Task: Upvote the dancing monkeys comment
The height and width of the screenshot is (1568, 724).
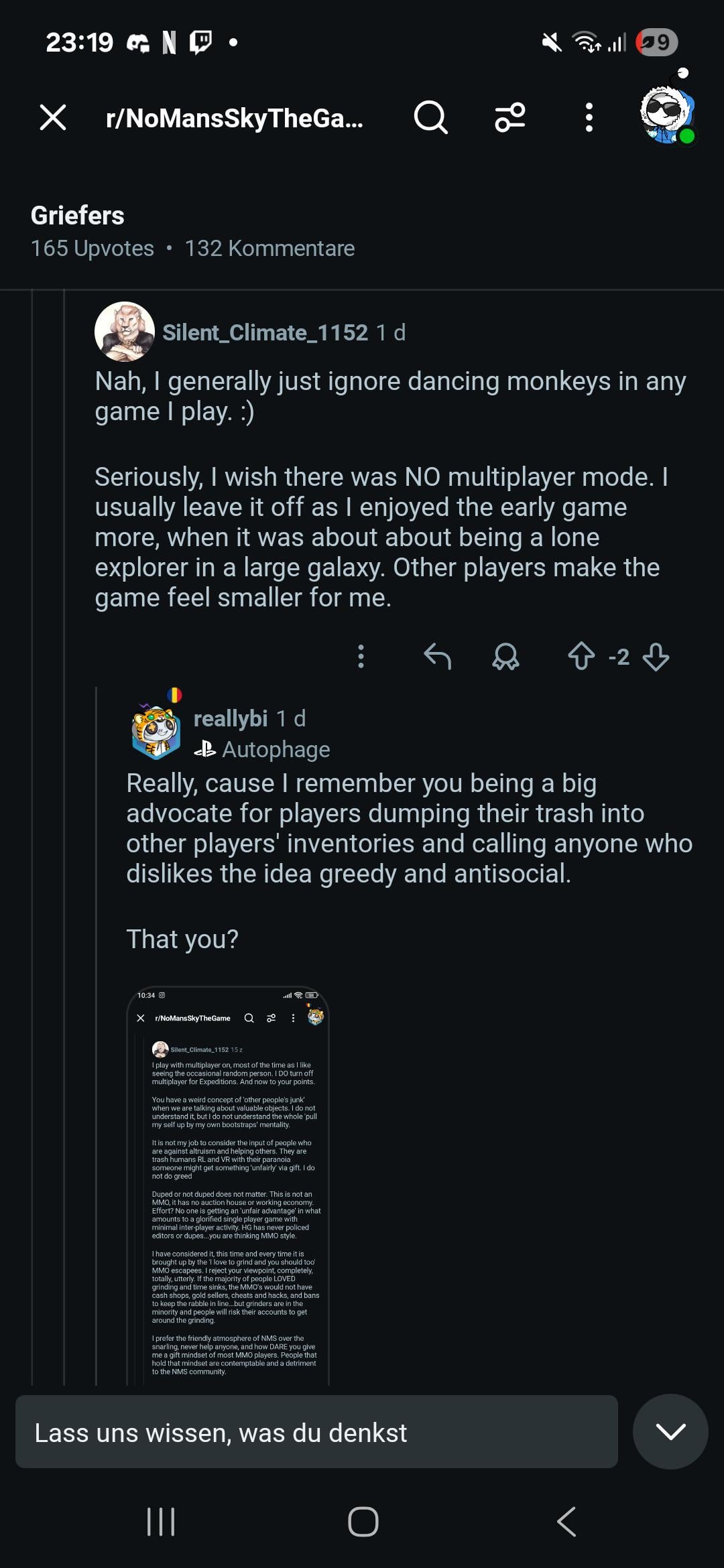Action: point(581,657)
